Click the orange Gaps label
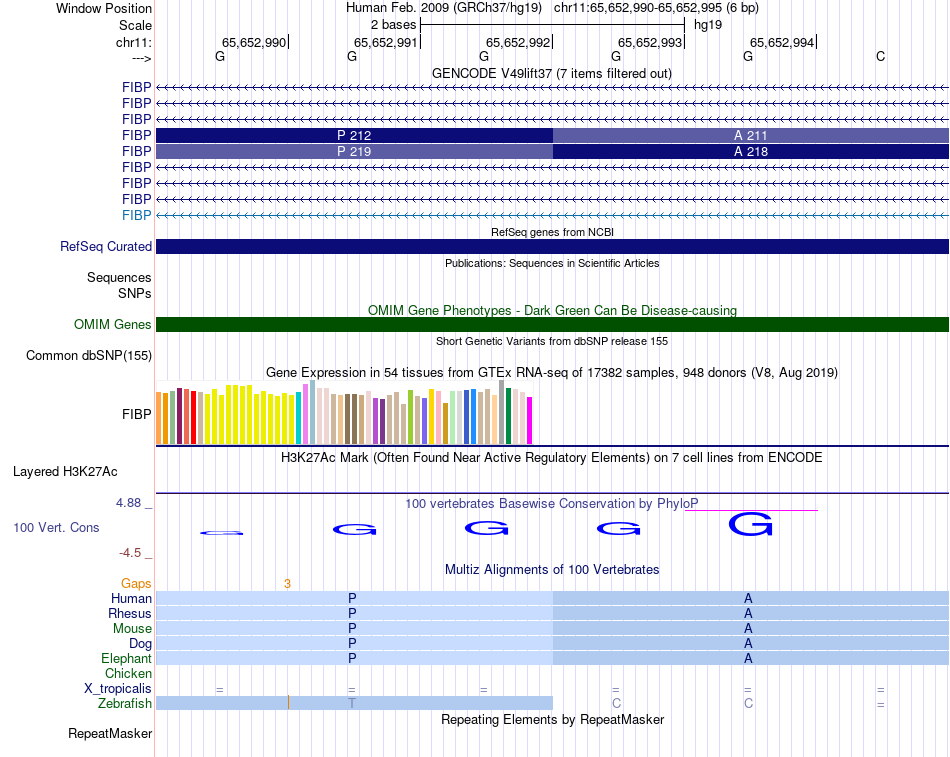The image size is (950, 757). click(x=136, y=584)
